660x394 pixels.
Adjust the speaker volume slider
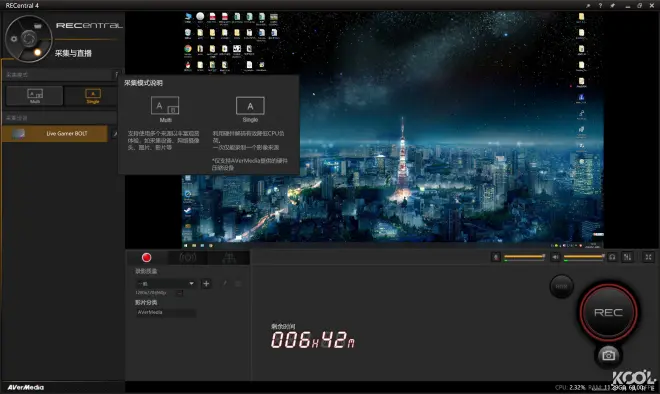coord(584,256)
